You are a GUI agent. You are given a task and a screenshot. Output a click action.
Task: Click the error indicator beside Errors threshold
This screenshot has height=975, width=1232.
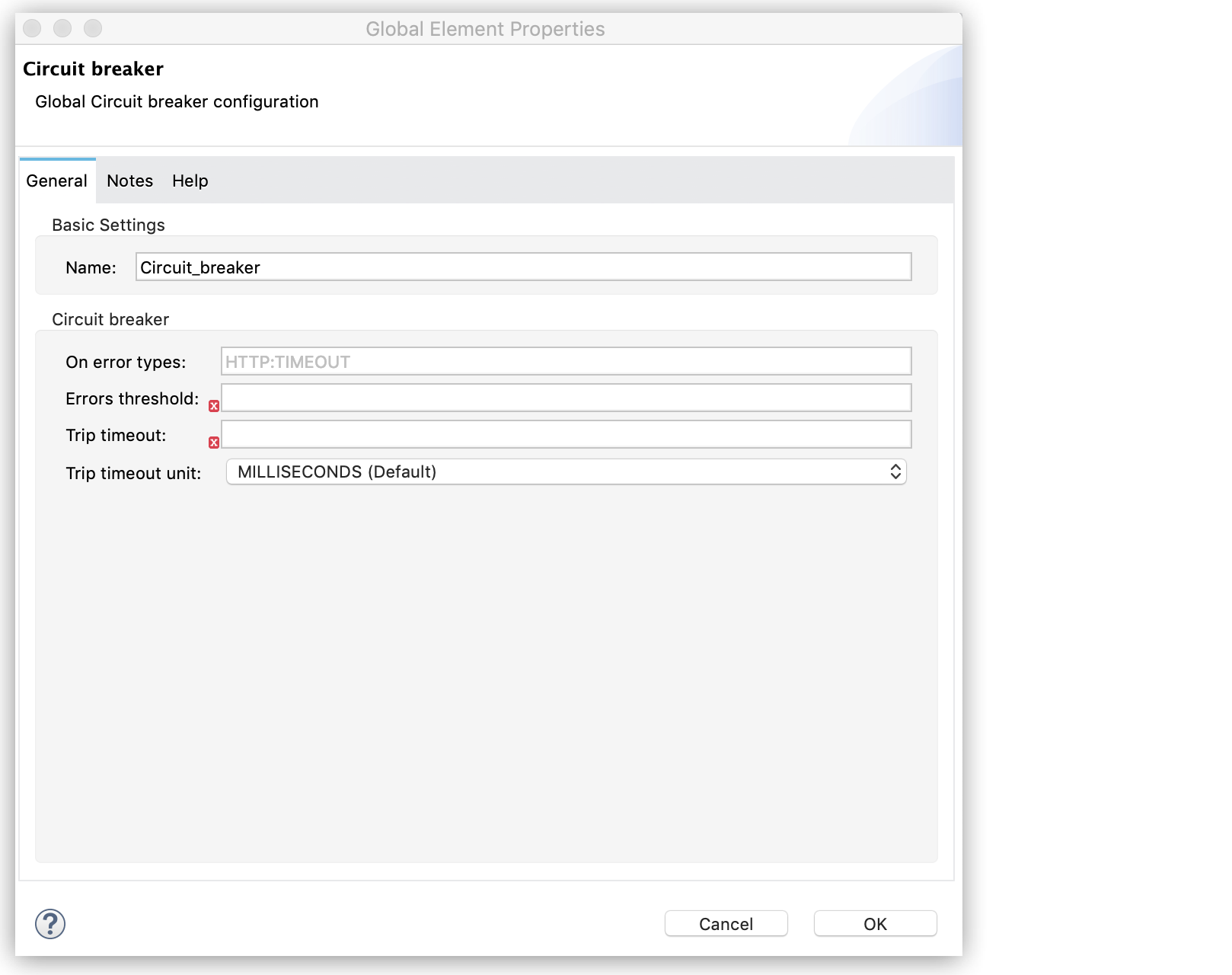tap(214, 406)
